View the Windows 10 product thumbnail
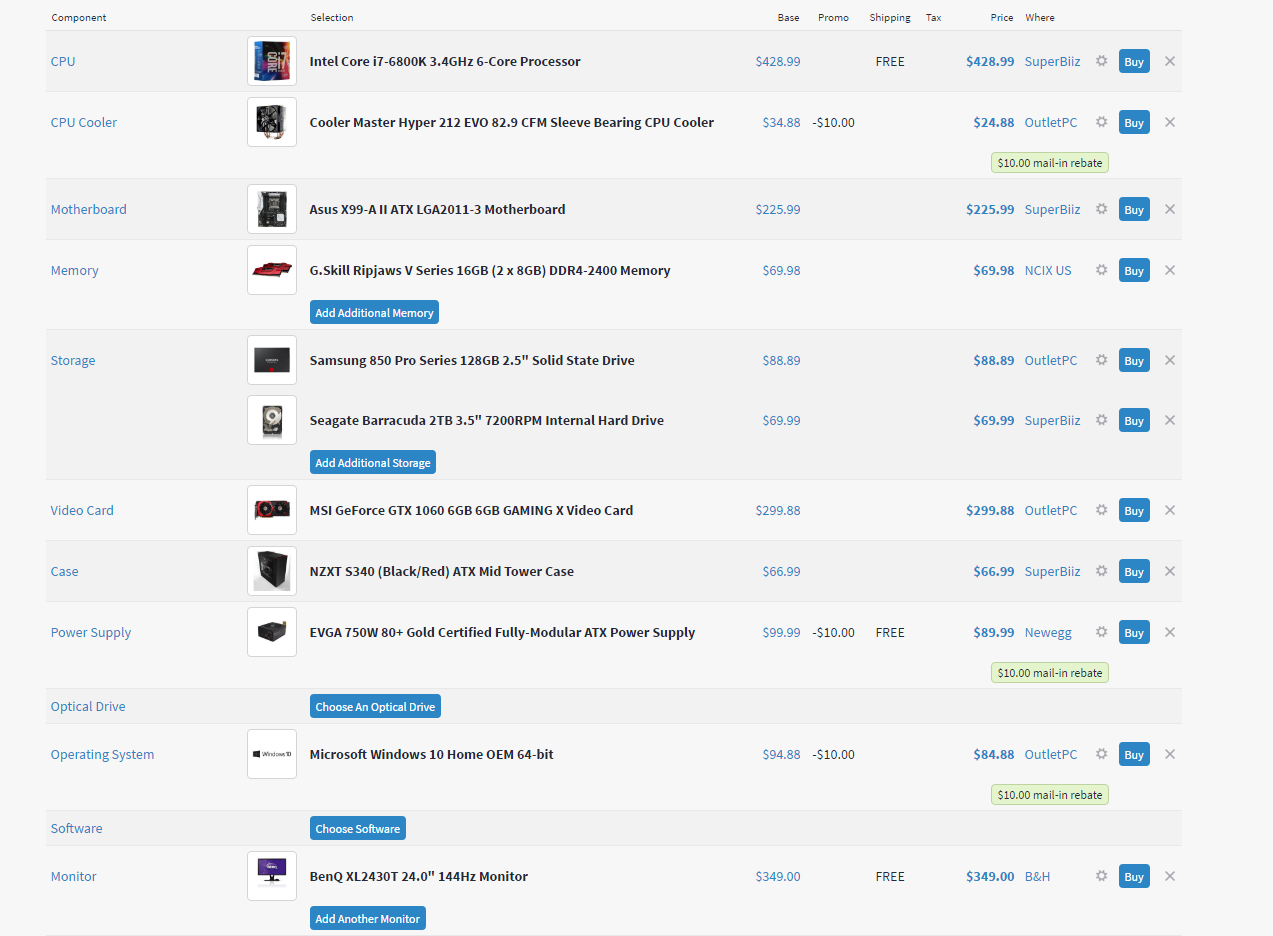This screenshot has height=936, width=1273. 272,754
